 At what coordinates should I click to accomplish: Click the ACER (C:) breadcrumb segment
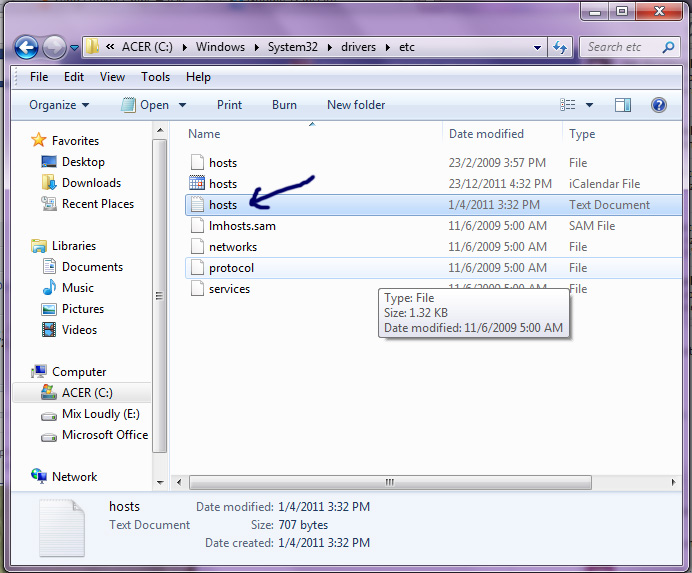147,47
